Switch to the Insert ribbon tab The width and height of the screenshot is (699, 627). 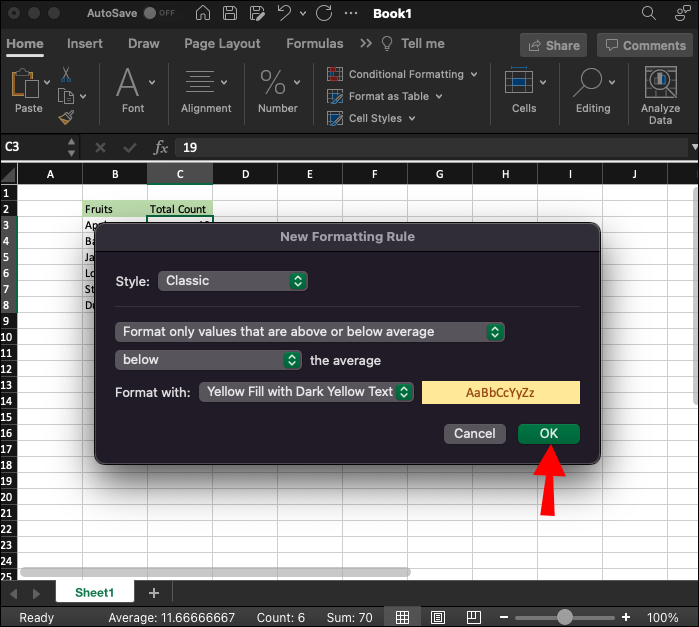point(85,44)
